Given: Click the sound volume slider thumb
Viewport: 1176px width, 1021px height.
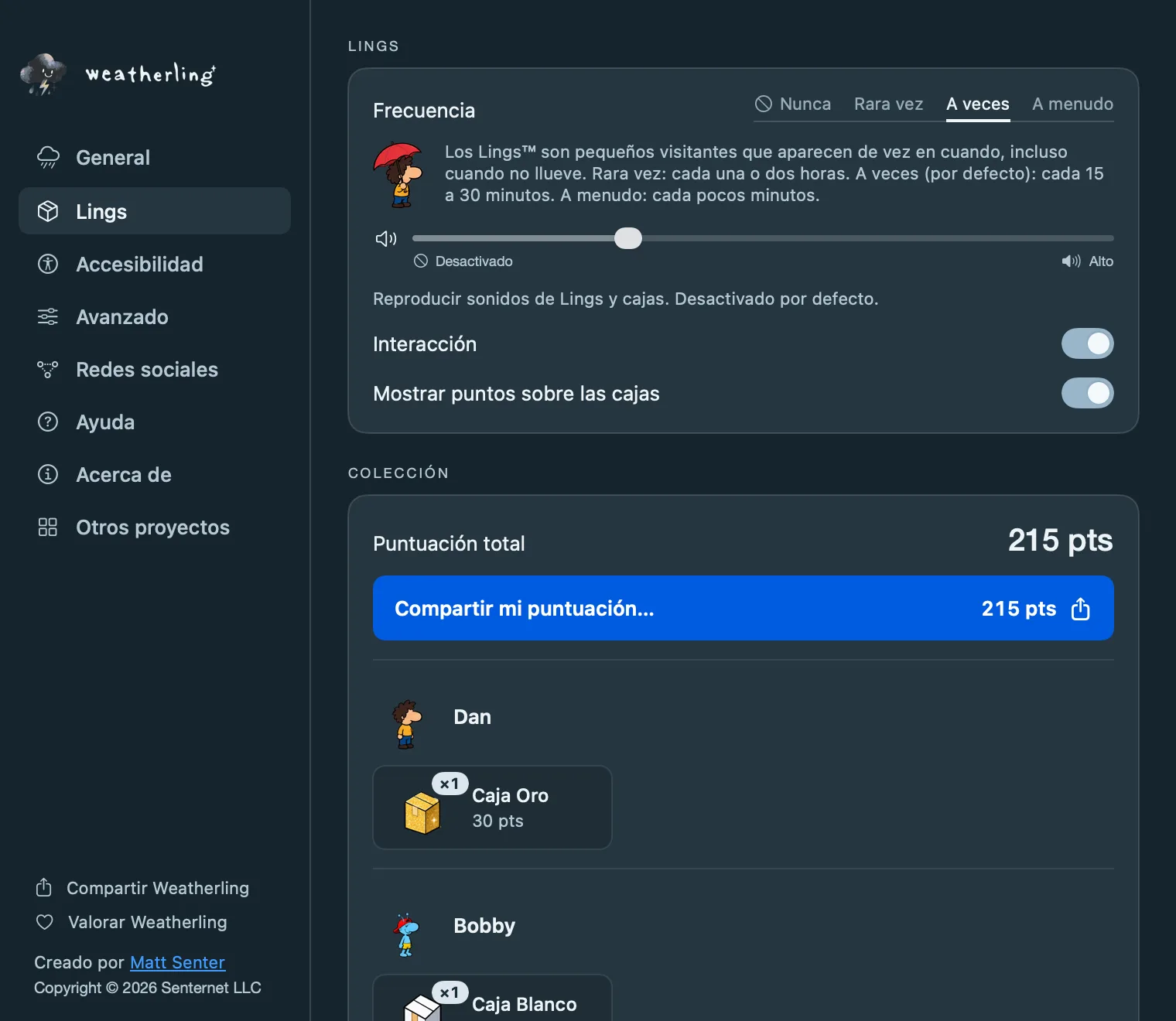Looking at the screenshot, I should pos(628,238).
